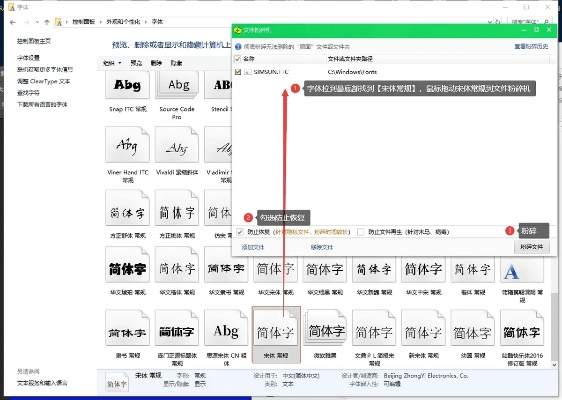
Task: Select the 隶书 常规 font icon
Action: pos(127,328)
